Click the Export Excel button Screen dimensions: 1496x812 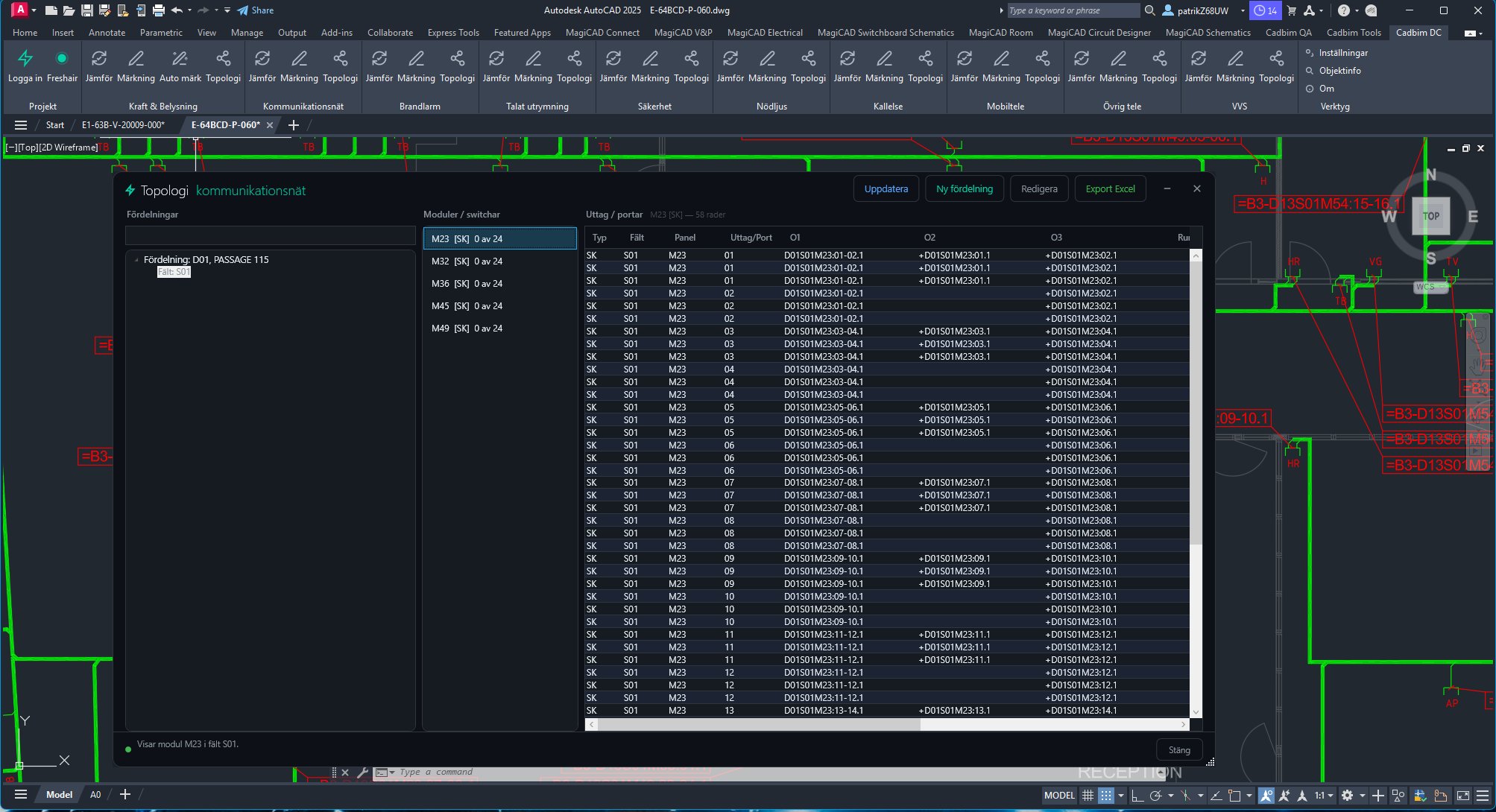tap(1110, 188)
